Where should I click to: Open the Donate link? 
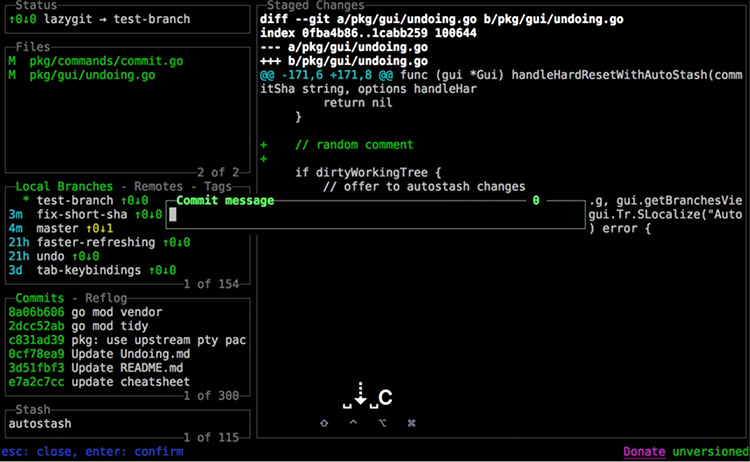(x=644, y=451)
